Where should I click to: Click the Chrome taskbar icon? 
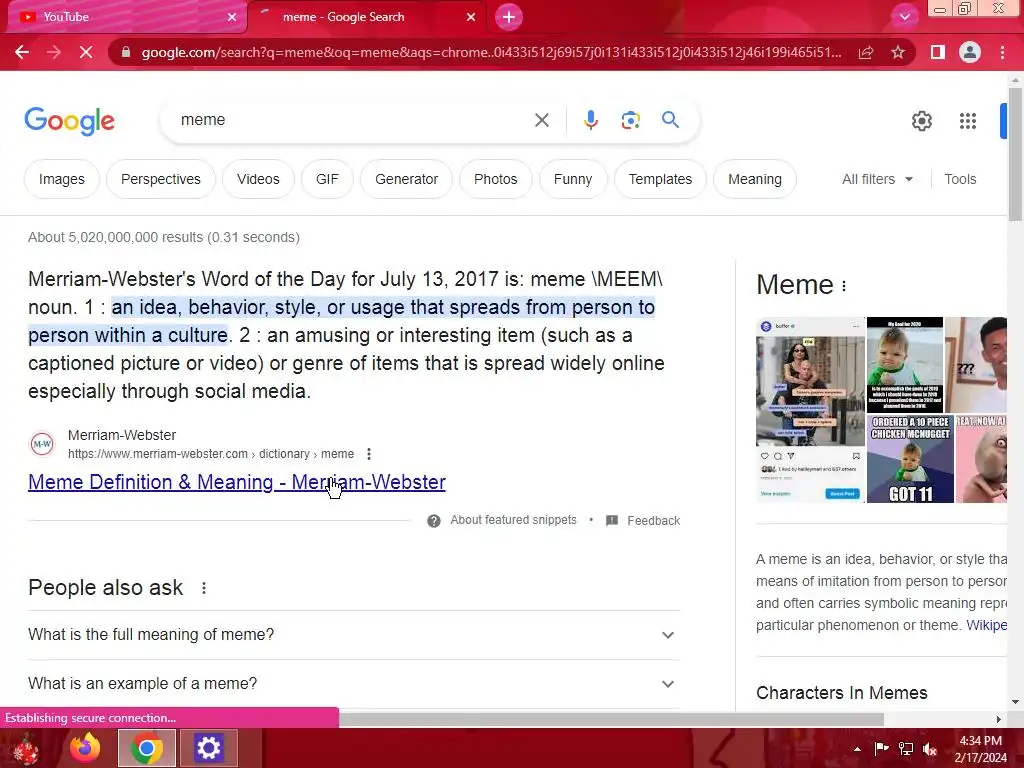point(147,748)
